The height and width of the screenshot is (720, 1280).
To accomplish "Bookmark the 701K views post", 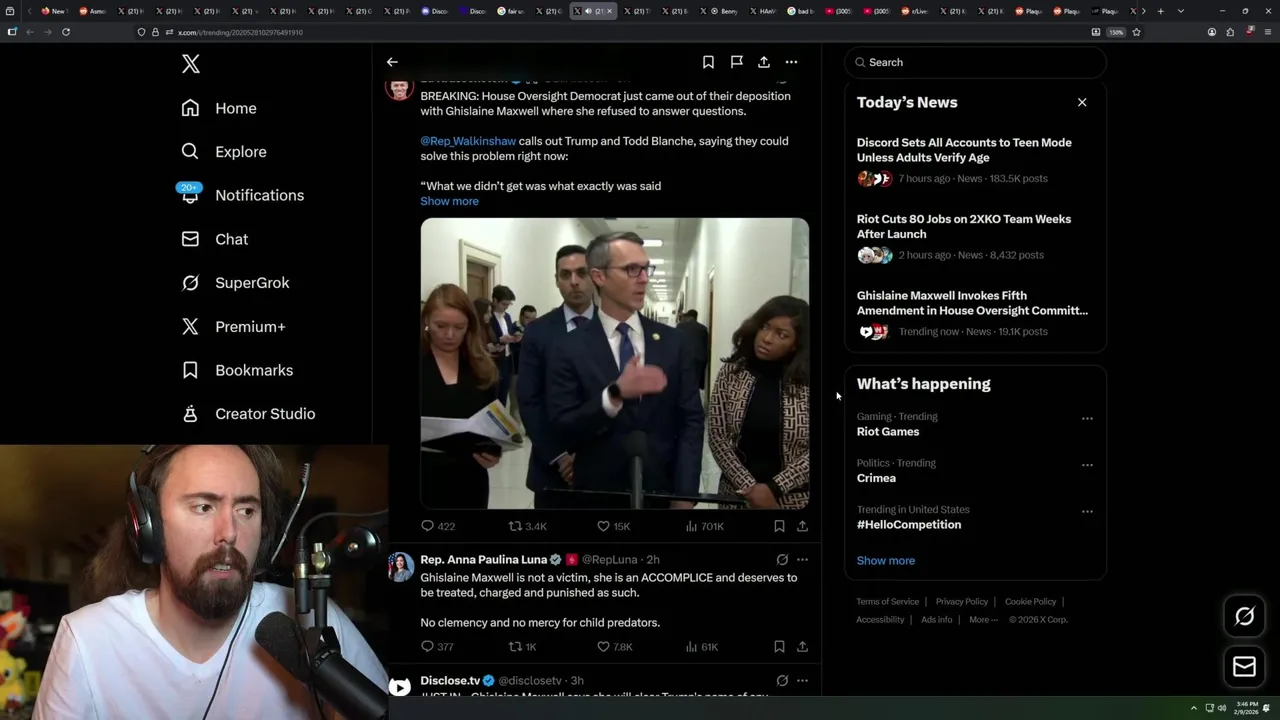I will click(779, 526).
